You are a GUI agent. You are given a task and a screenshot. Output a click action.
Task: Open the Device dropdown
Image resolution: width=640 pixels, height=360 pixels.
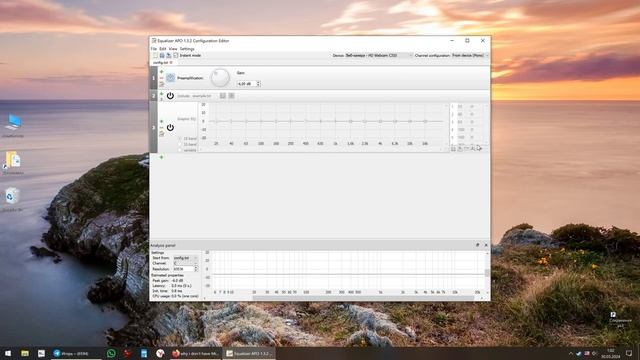(x=379, y=55)
